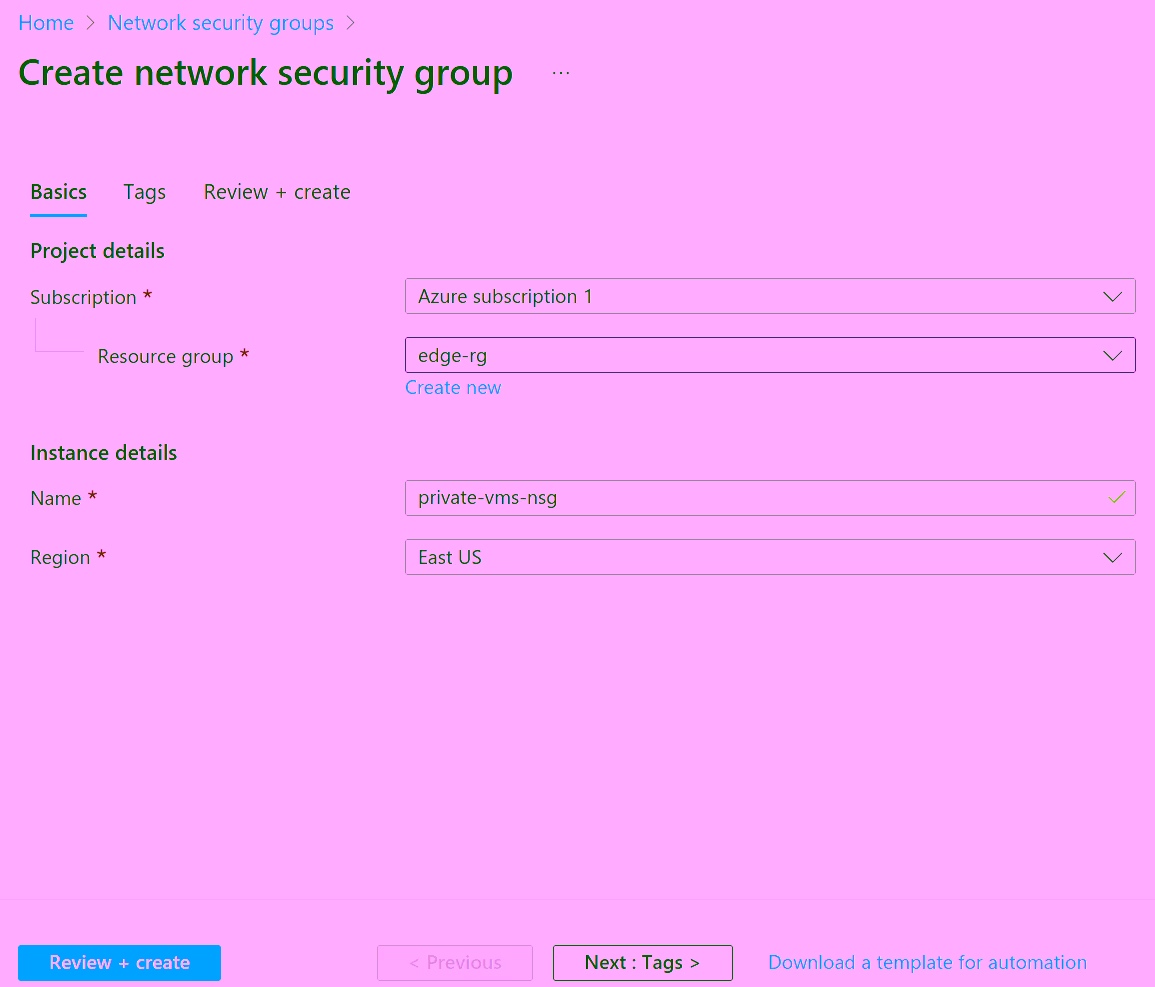Image resolution: width=1155 pixels, height=987 pixels.
Task: Open Download a template for automation link
Action: 927,963
